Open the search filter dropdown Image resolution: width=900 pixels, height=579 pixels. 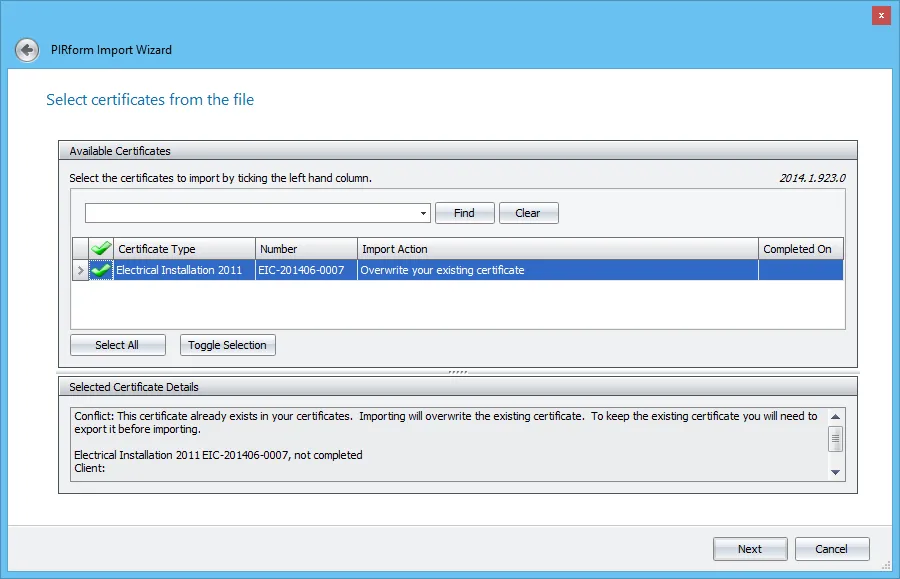point(425,212)
